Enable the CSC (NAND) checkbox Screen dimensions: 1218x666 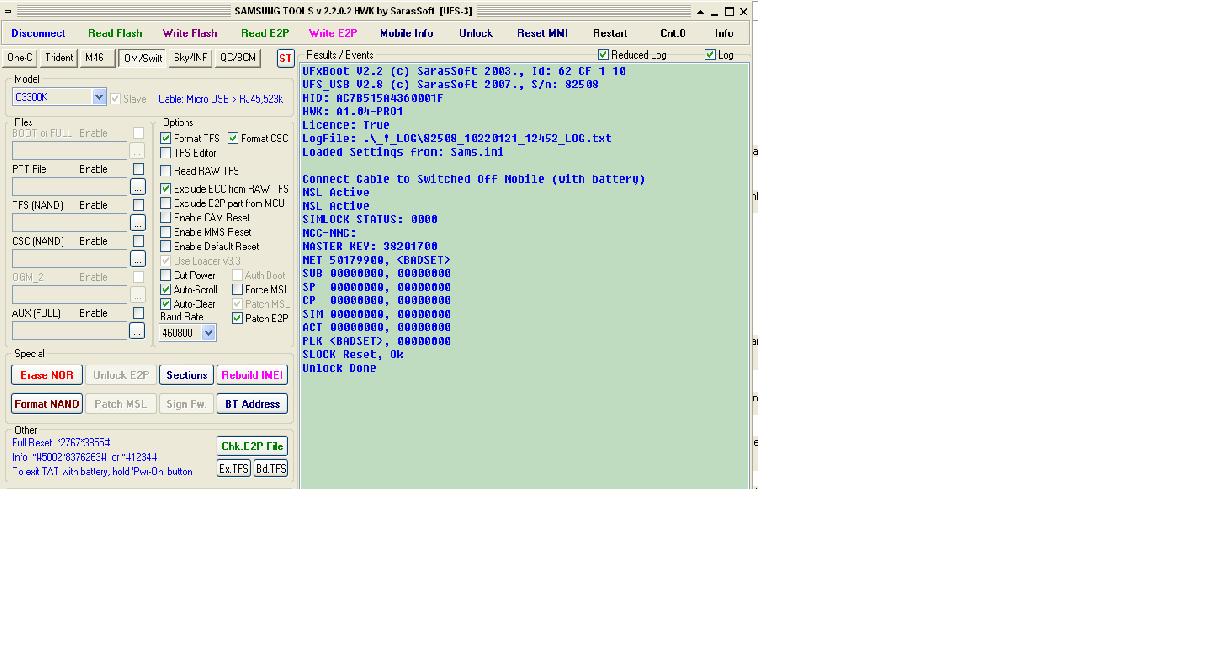[138, 241]
